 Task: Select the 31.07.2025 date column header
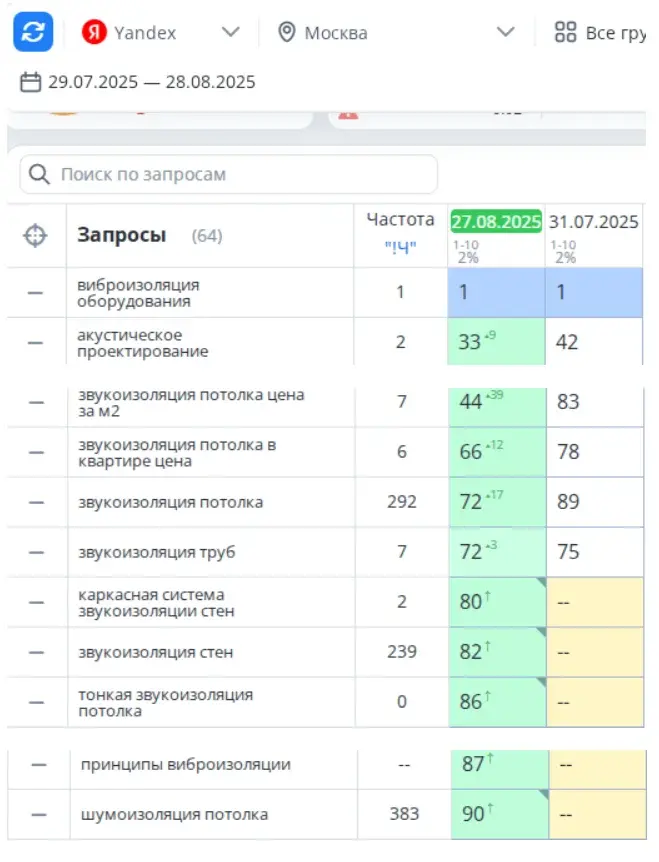click(x=594, y=221)
